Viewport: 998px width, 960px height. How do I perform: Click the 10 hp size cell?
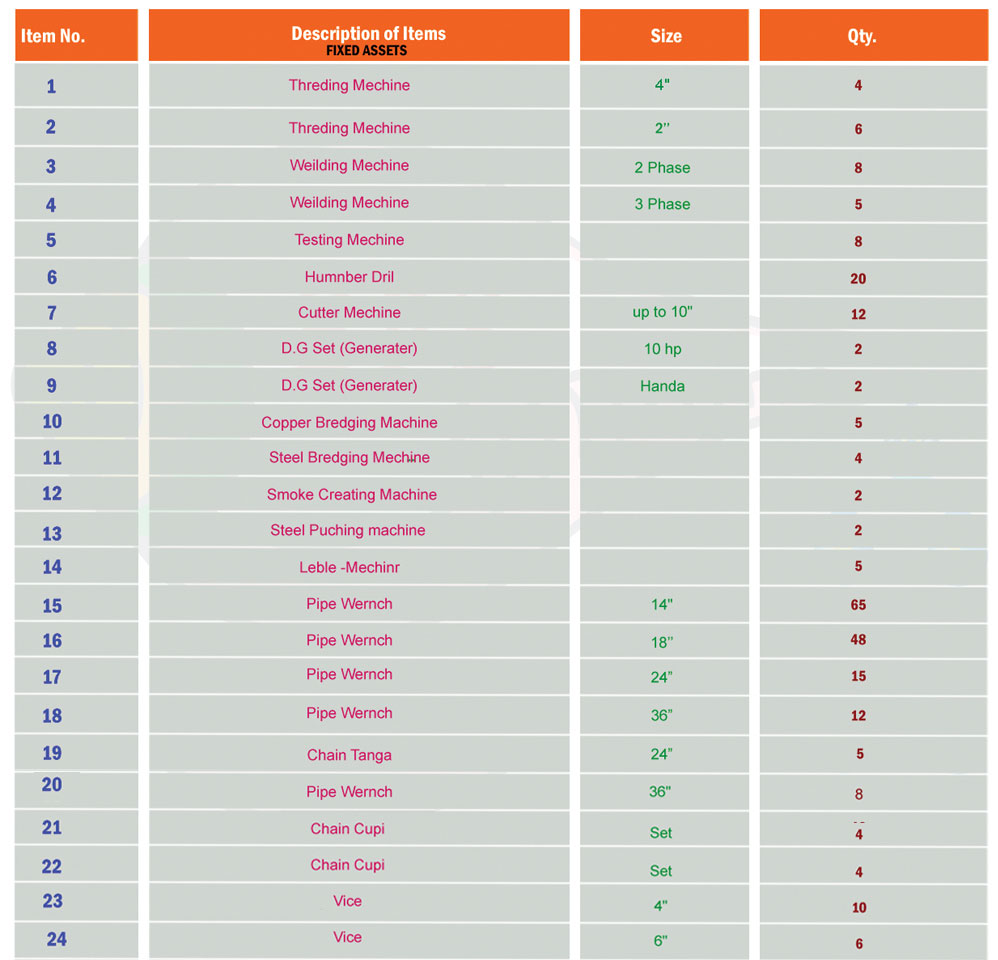(x=662, y=349)
